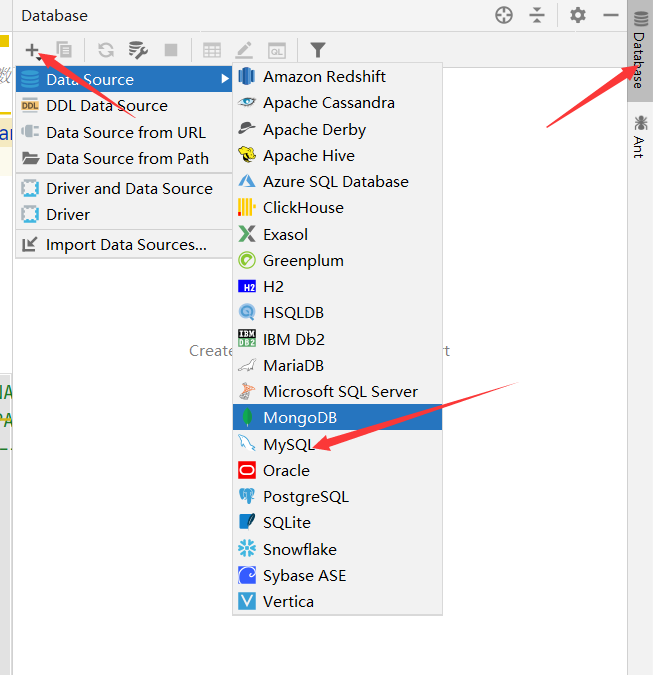
Task: Select Apache Cassandra data source
Action: click(337, 103)
